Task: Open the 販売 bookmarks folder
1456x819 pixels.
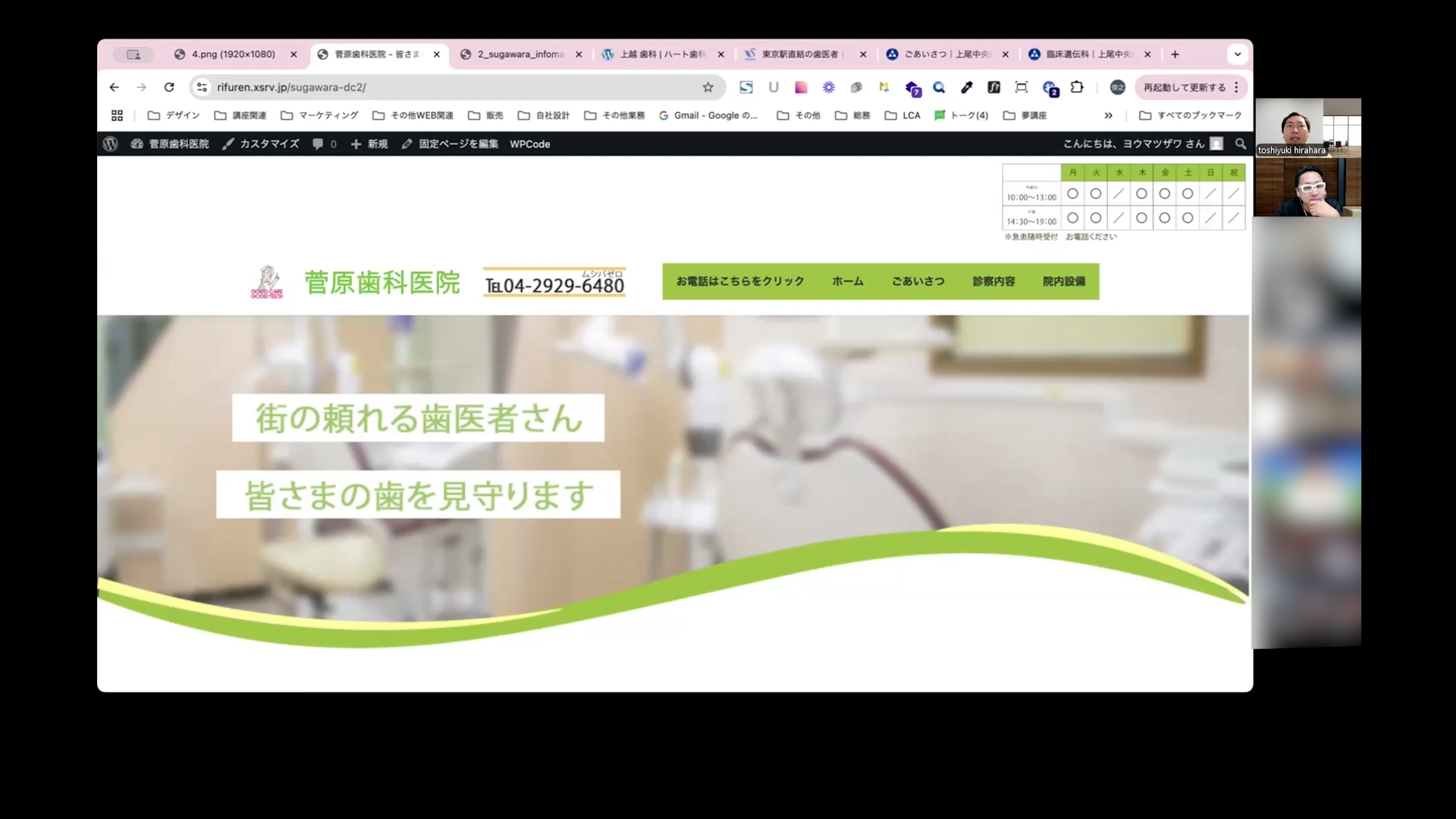Action: pos(485,115)
